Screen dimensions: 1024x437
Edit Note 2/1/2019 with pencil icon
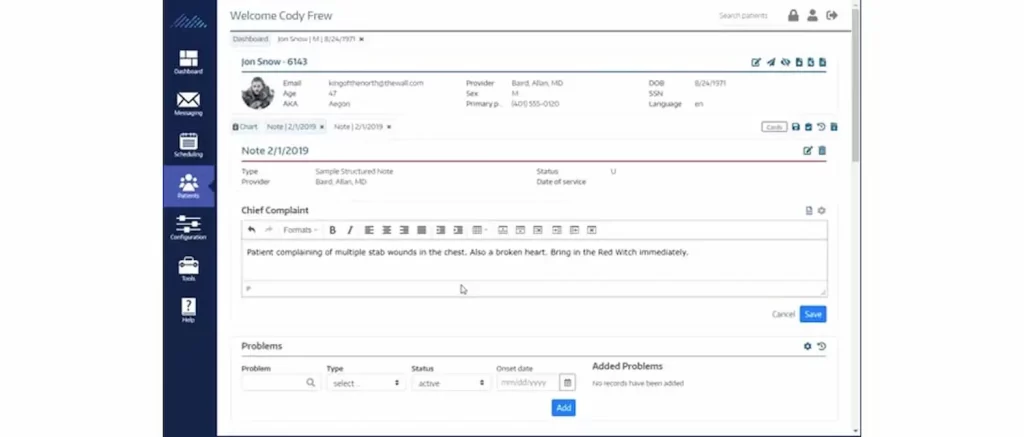[808, 151]
